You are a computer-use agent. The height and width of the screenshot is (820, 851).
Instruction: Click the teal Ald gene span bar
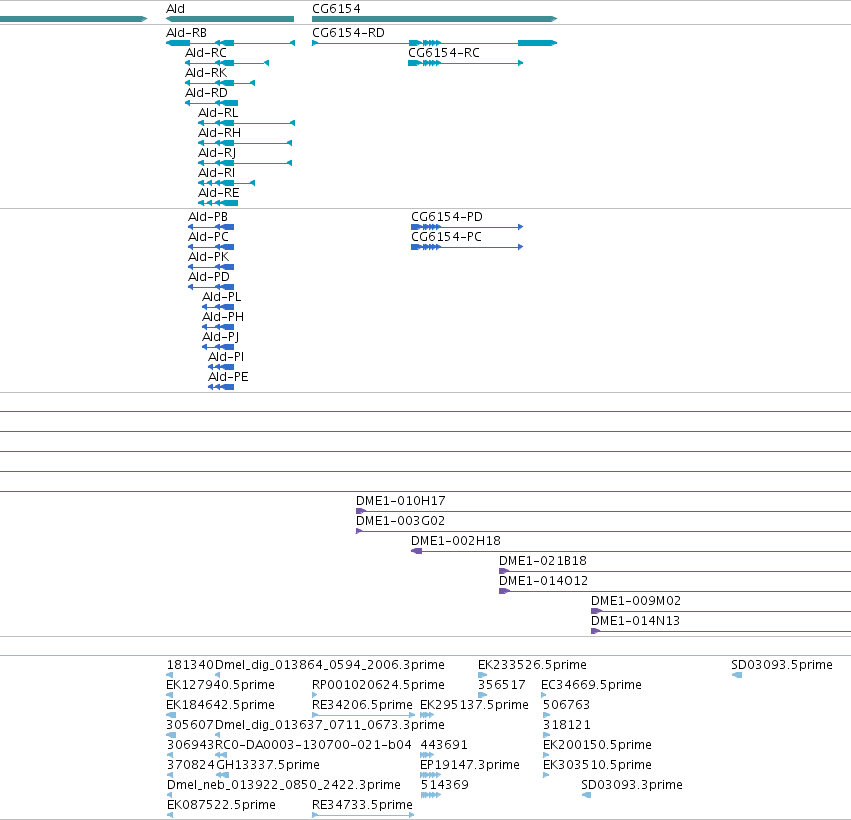[x=230, y=20]
